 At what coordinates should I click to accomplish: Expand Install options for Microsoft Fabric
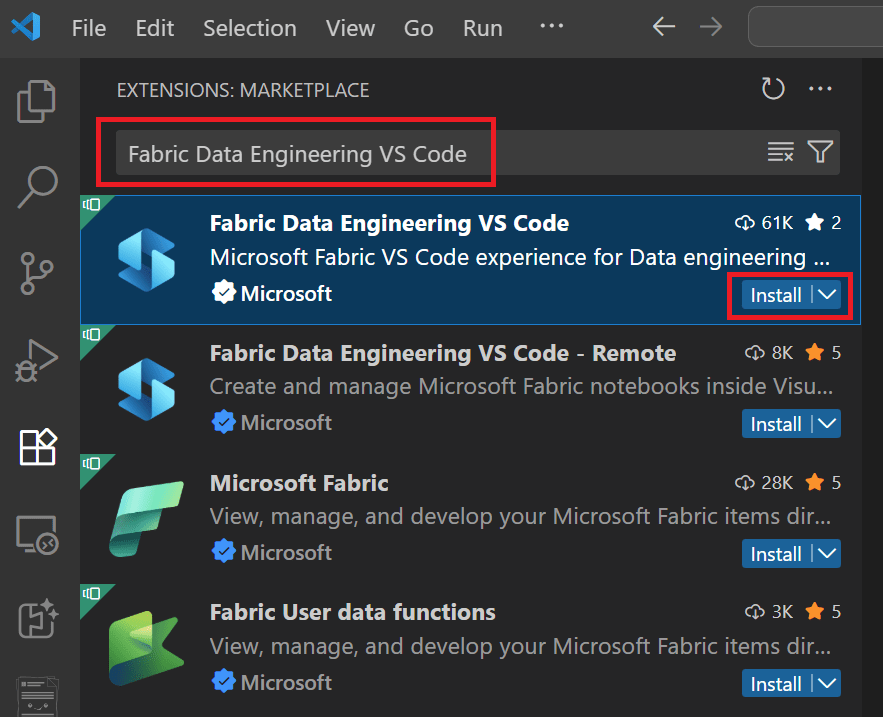(x=827, y=553)
